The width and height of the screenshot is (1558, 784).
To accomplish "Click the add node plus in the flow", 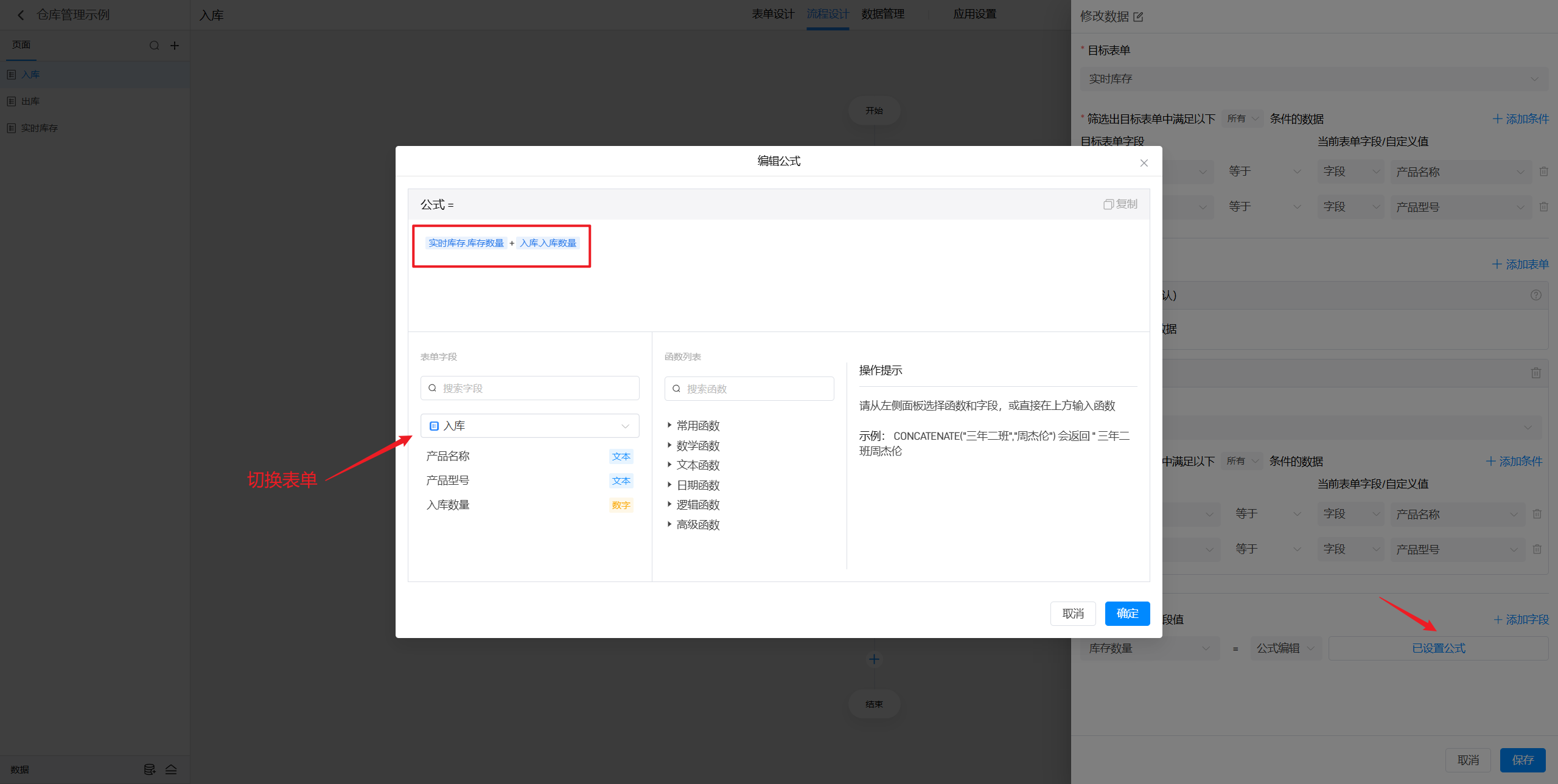I will pyautogui.click(x=874, y=659).
